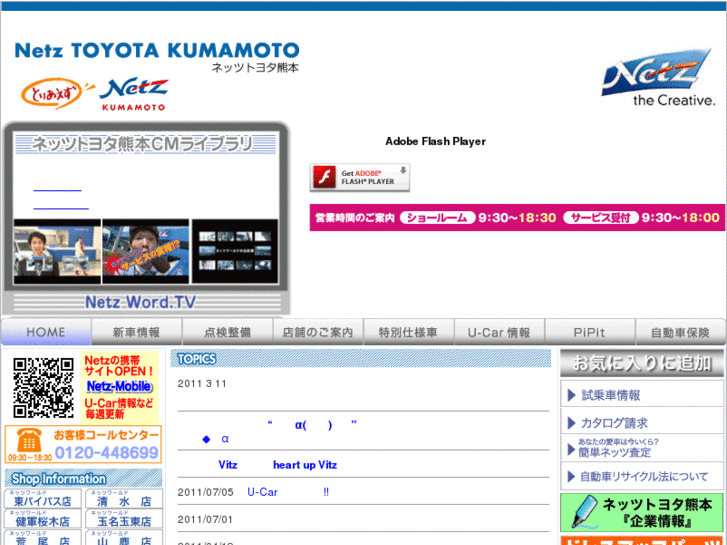Open the 店舗のご案内 navigation tab
The height and width of the screenshot is (545, 727).
tap(318, 332)
